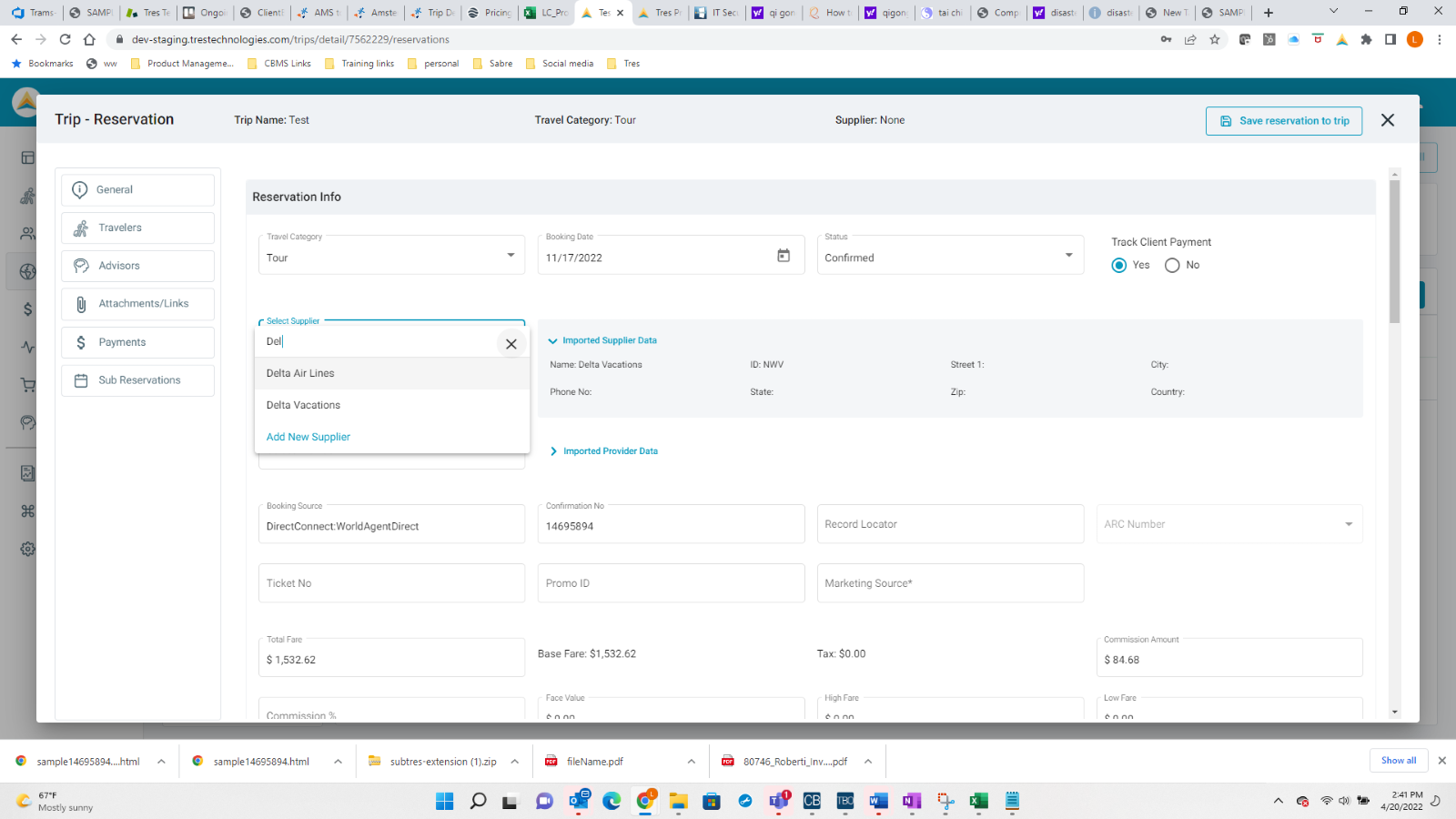Click the Total Fare field
This screenshot has width=1456, height=819.
coord(392,658)
